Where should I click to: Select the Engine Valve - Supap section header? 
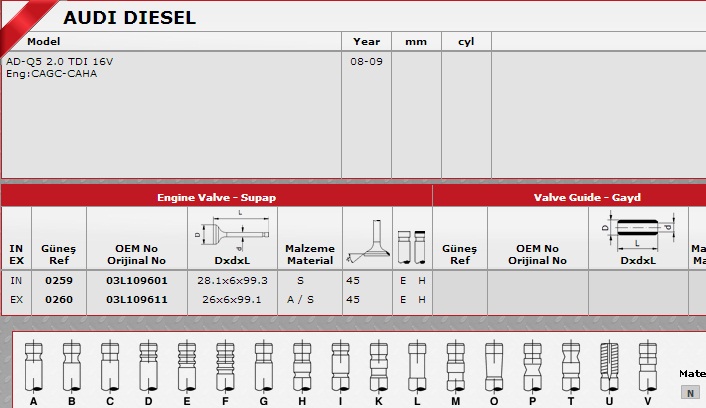point(216,197)
